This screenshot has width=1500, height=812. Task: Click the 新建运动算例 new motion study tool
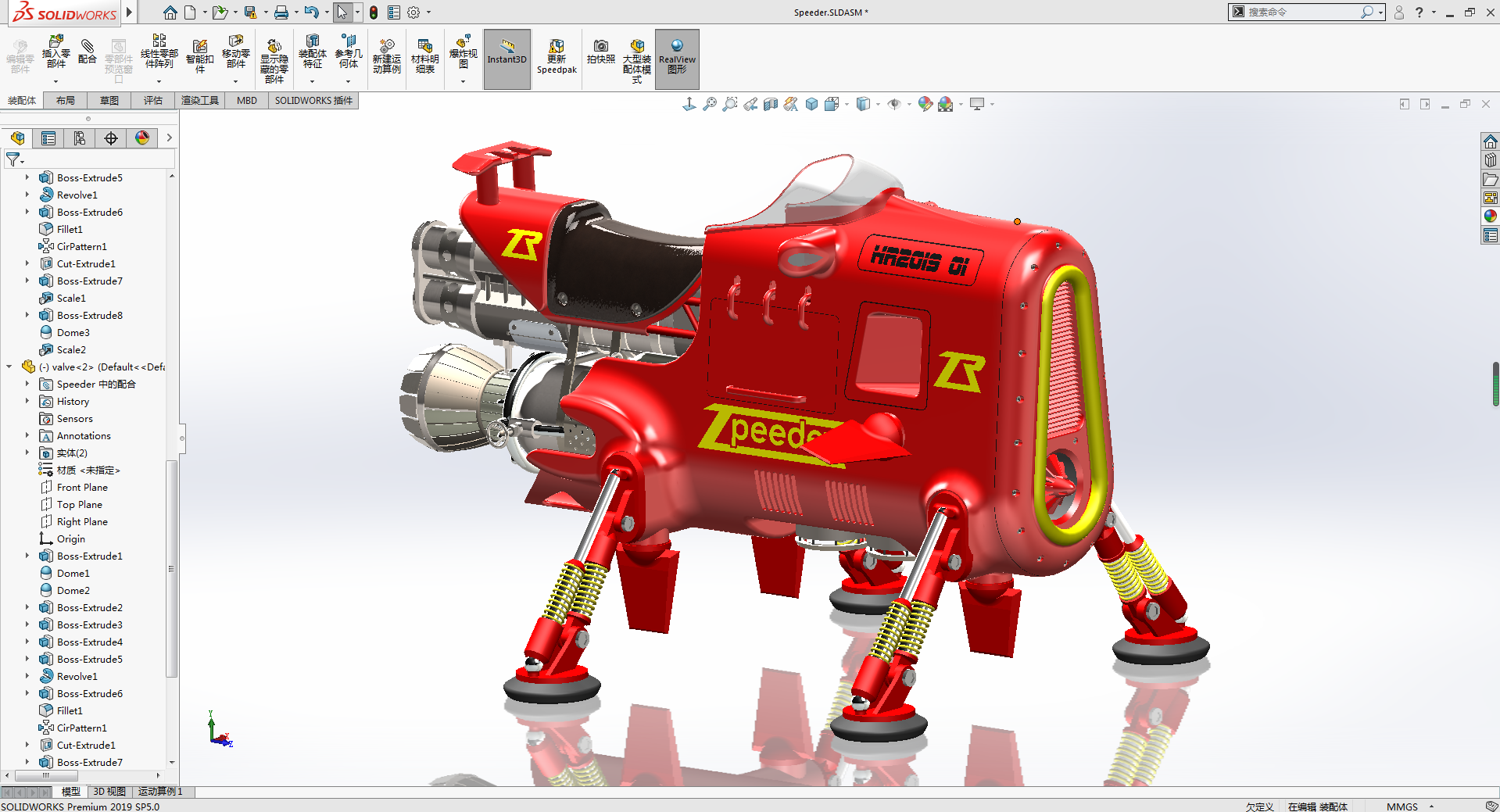coord(387,56)
